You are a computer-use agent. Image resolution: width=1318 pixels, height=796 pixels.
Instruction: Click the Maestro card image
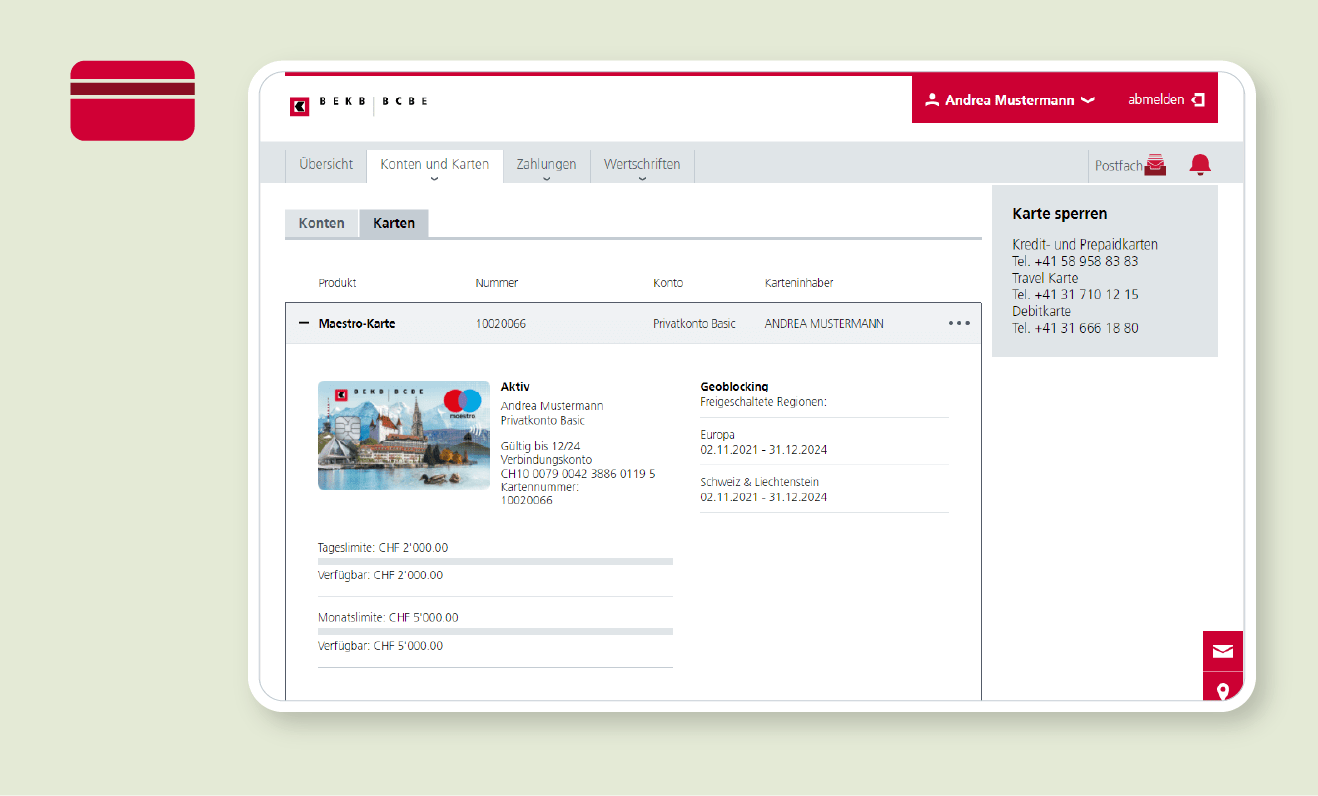(x=404, y=435)
